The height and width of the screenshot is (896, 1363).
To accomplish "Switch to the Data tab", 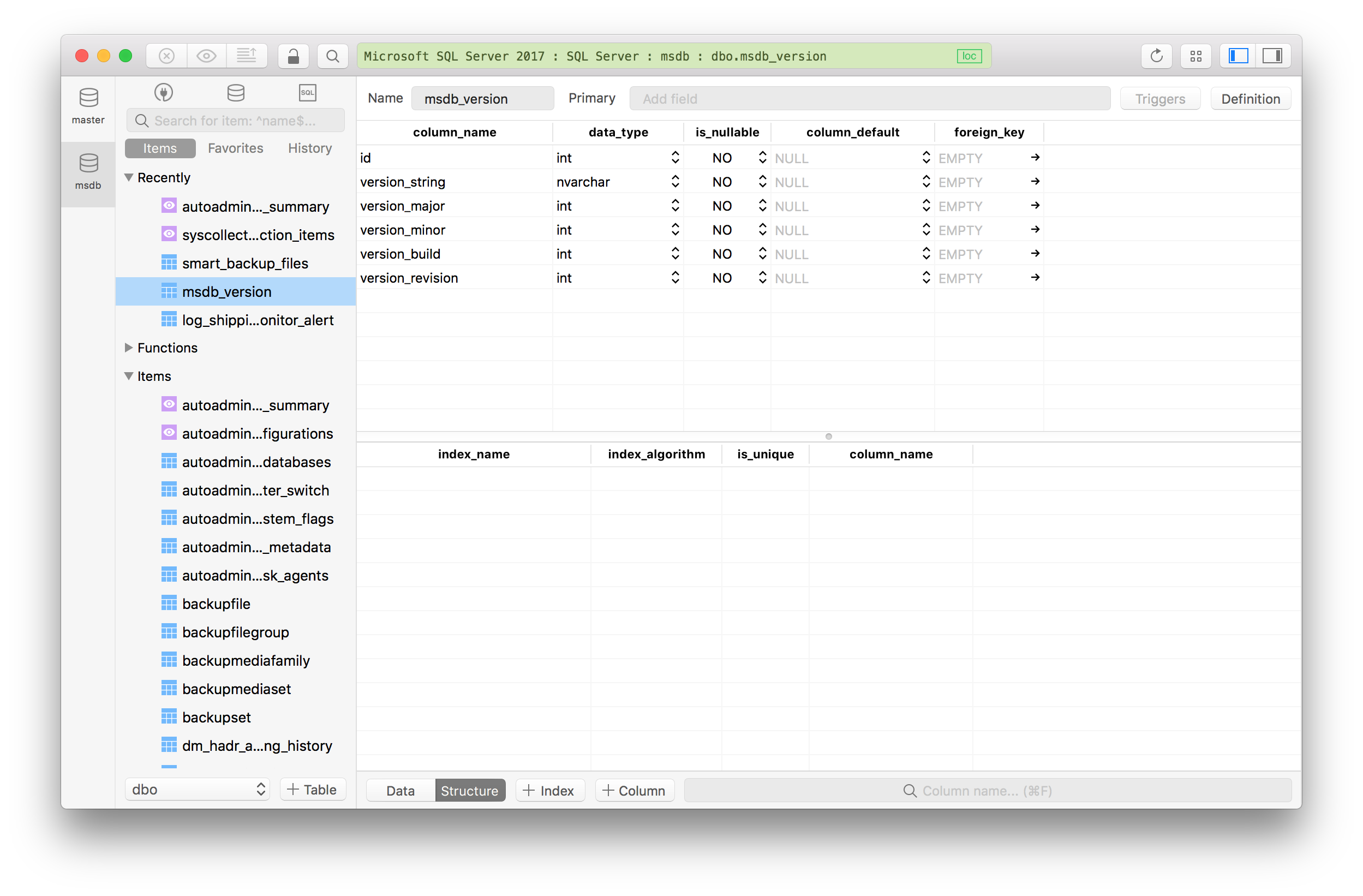I will [398, 790].
